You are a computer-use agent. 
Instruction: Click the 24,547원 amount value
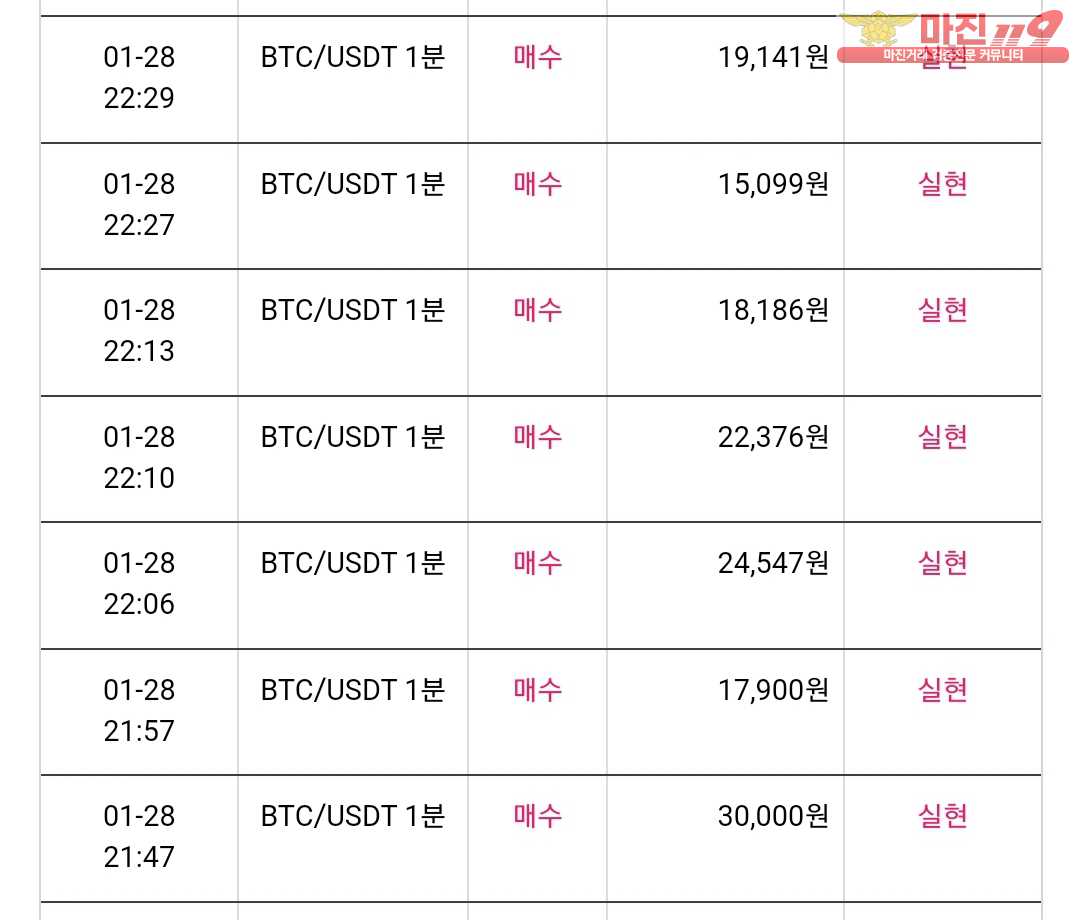773,563
